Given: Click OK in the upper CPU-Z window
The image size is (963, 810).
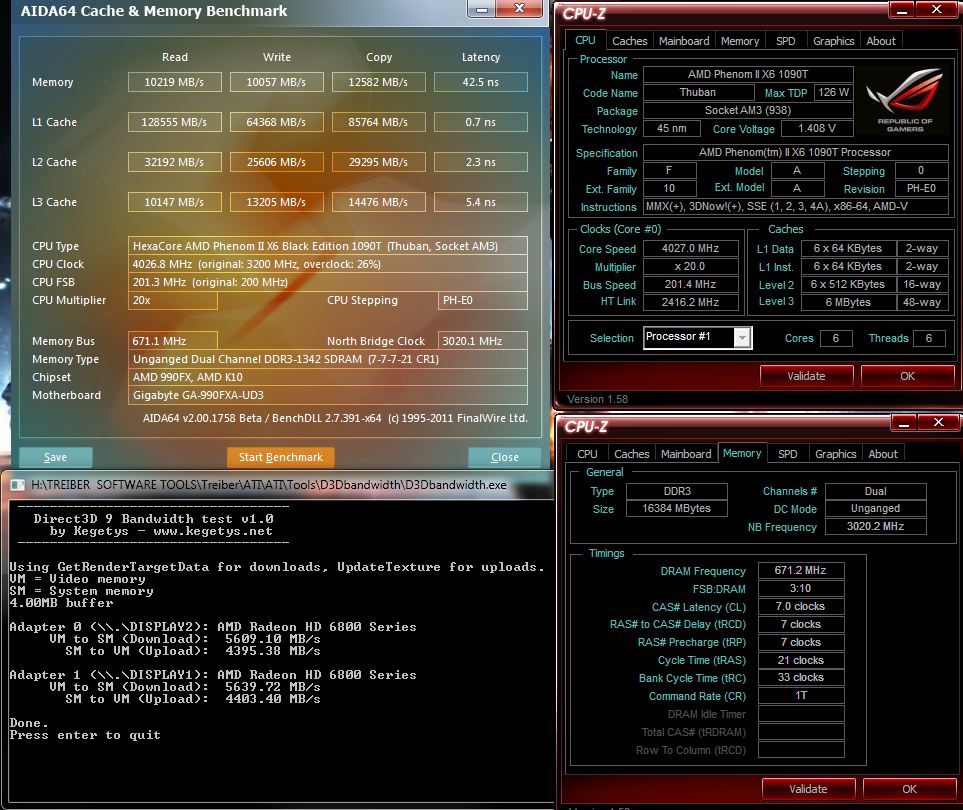Looking at the screenshot, I should [x=907, y=376].
